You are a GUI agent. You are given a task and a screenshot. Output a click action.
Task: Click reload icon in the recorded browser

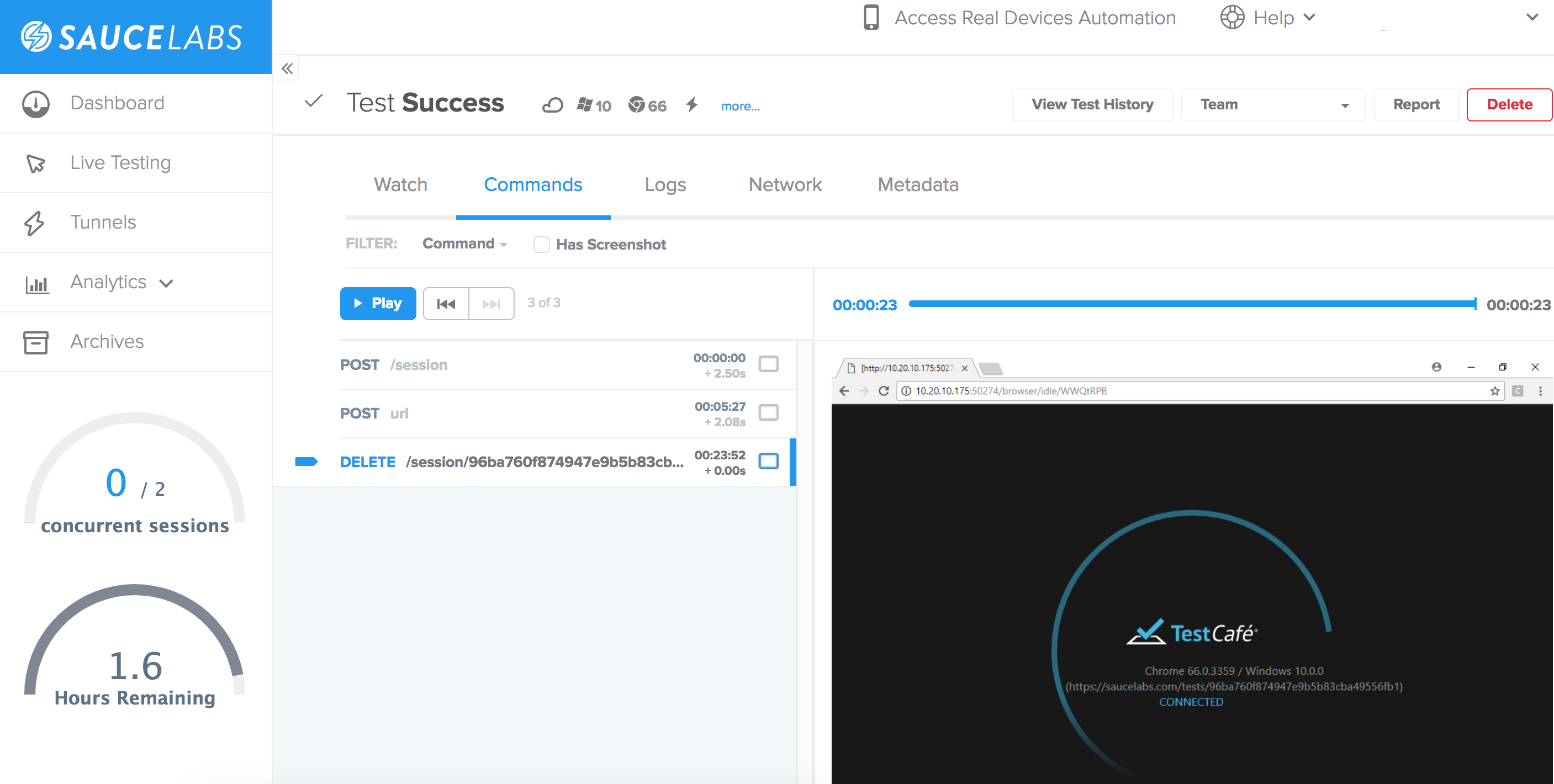coord(884,391)
